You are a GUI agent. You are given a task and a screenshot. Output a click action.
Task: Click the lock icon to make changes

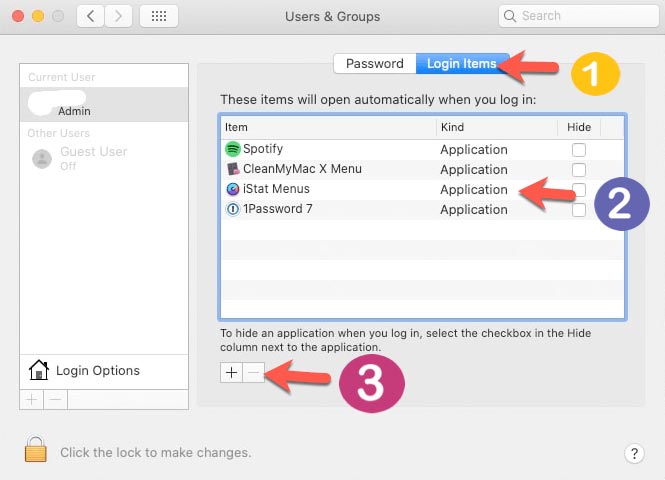(x=36, y=451)
